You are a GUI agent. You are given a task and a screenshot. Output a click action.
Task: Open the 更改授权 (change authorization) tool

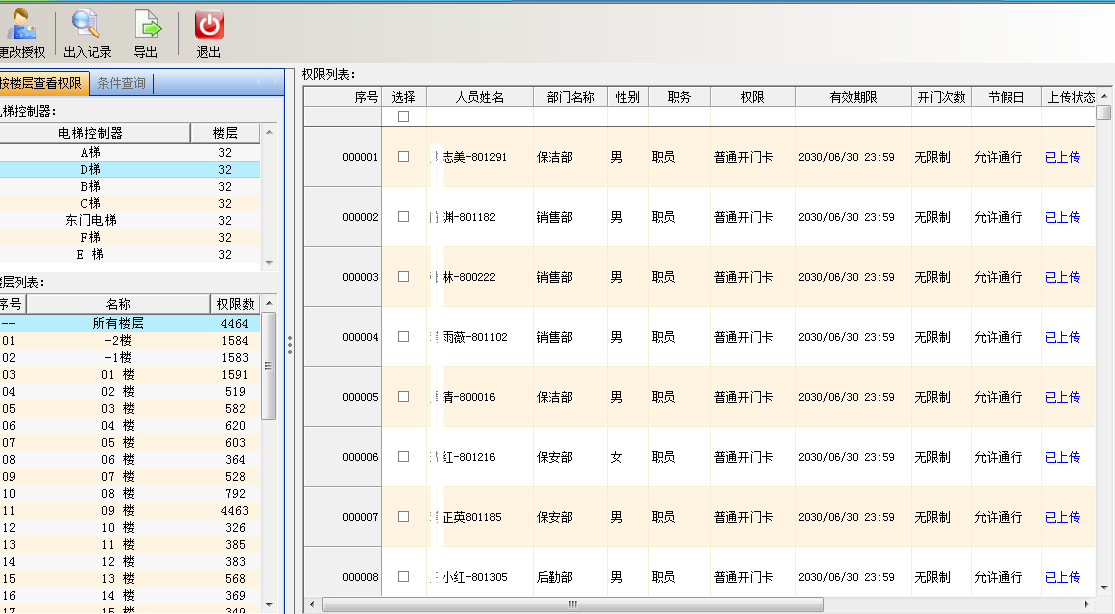(21, 33)
